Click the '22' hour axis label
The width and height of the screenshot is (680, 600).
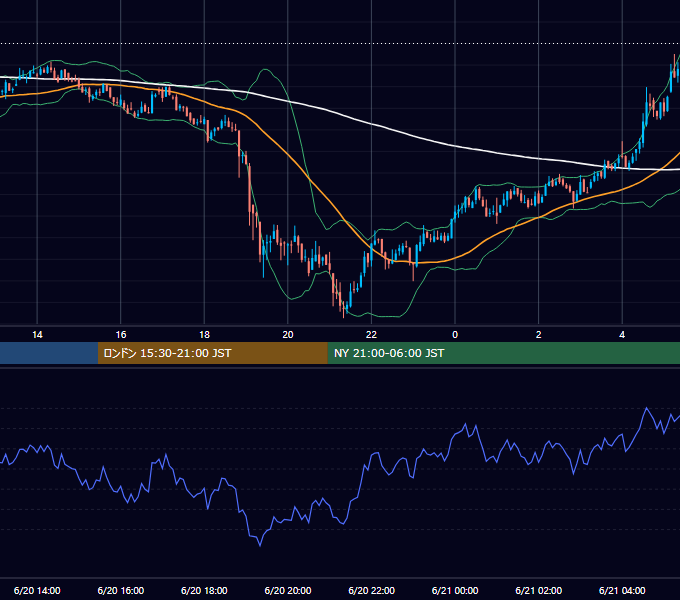371,335
